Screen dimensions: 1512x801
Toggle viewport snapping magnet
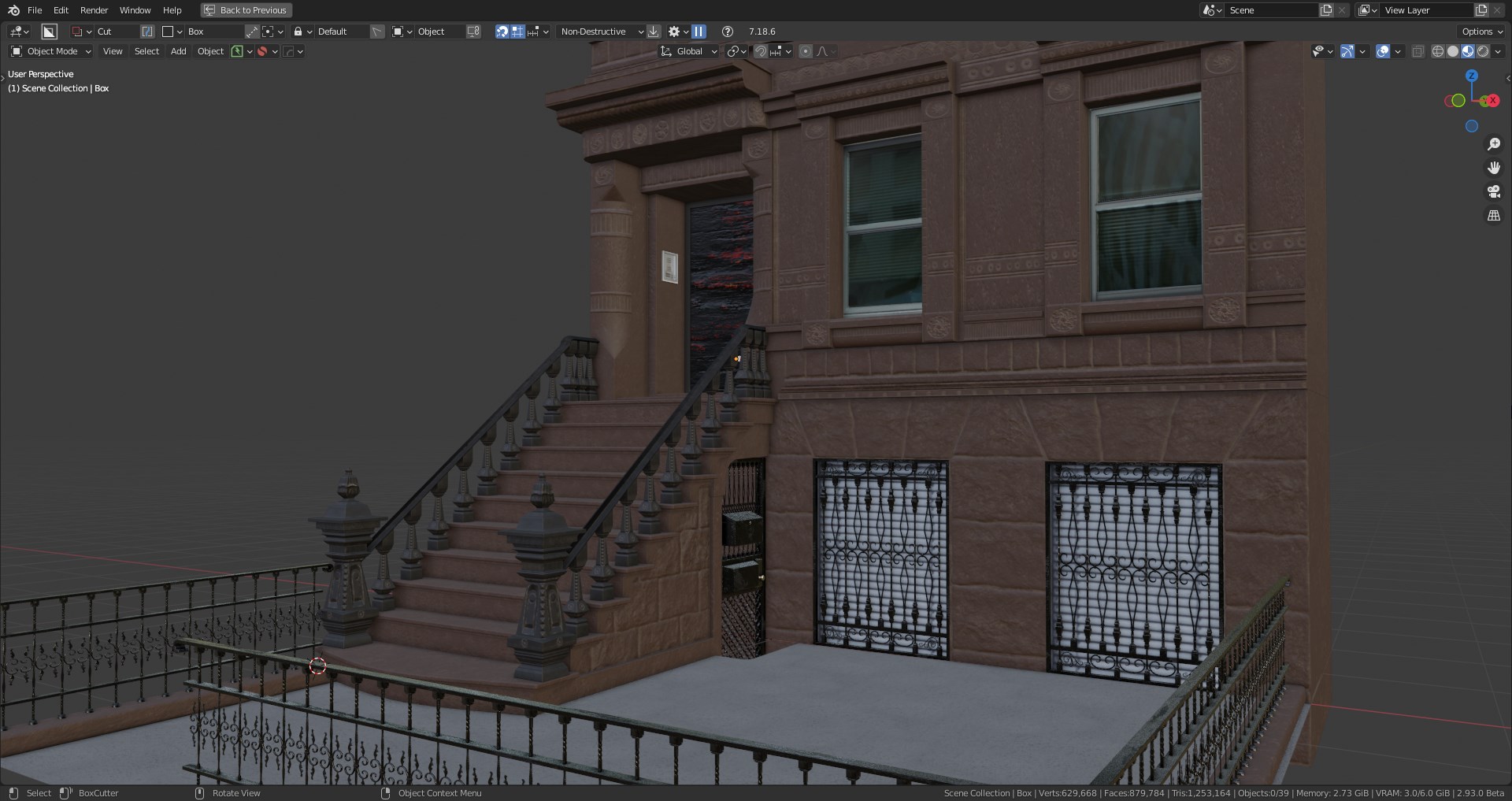pyautogui.click(x=761, y=51)
